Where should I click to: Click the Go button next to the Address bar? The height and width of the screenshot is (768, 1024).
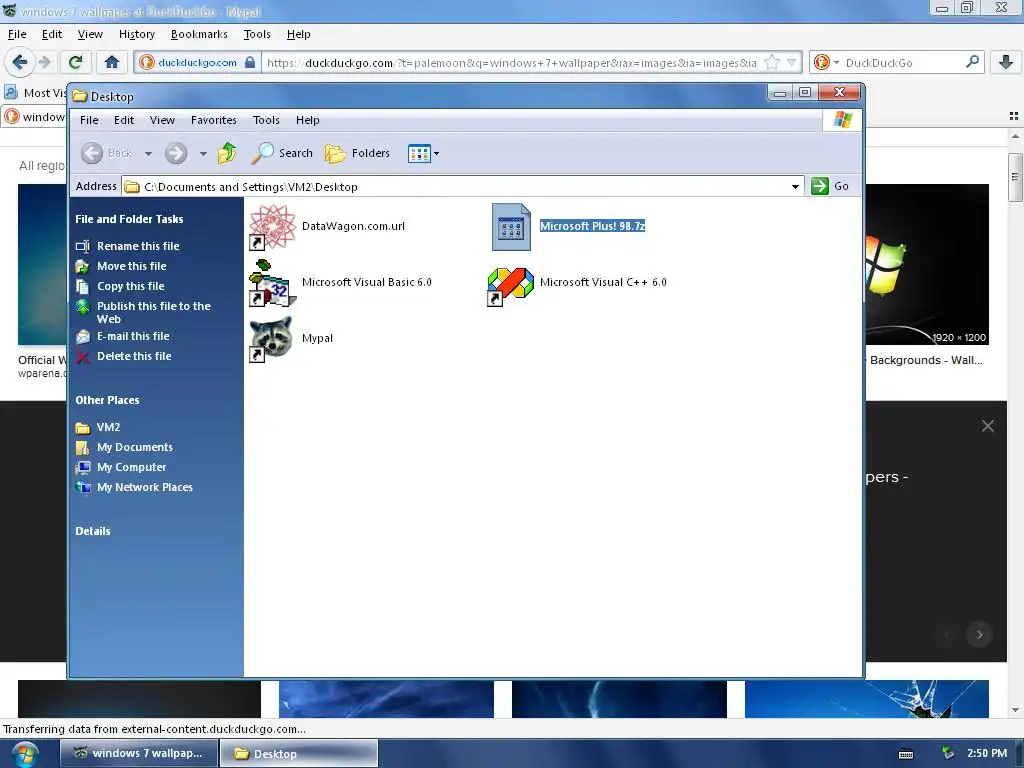(830, 186)
